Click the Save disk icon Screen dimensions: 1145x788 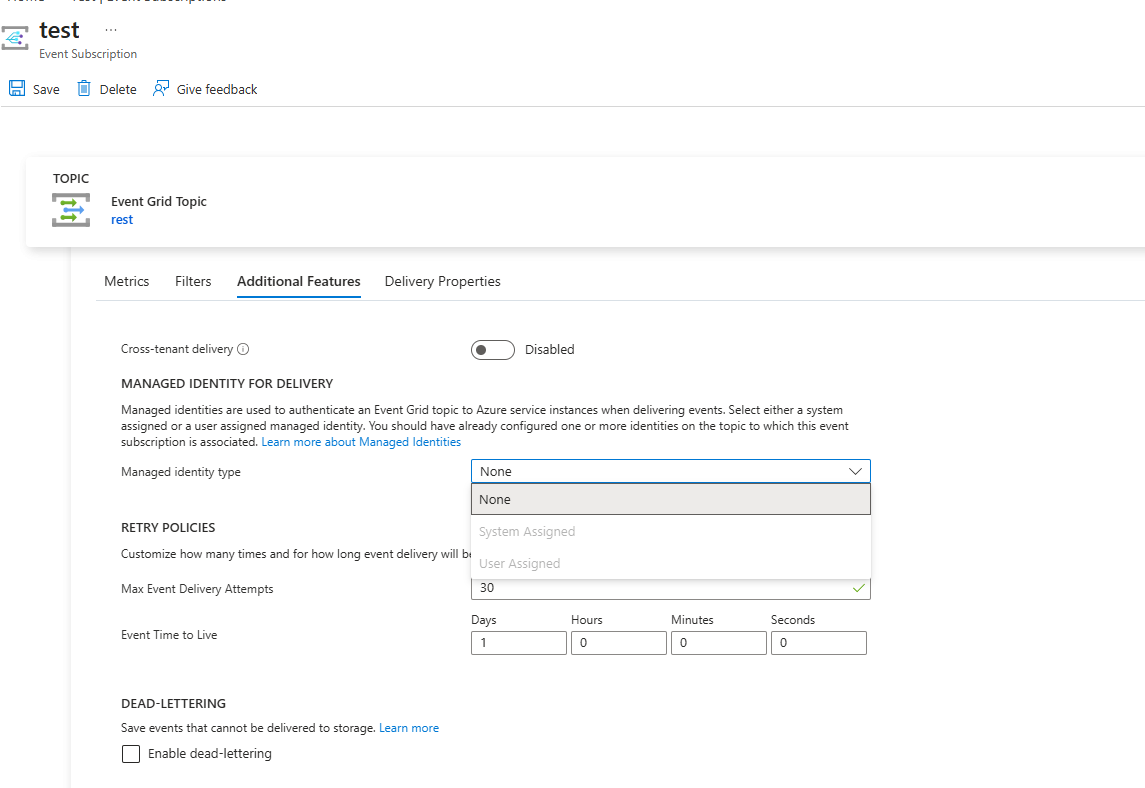[17, 88]
